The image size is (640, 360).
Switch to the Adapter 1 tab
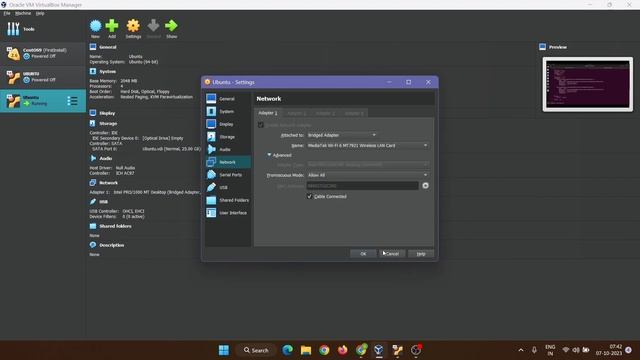(268, 113)
